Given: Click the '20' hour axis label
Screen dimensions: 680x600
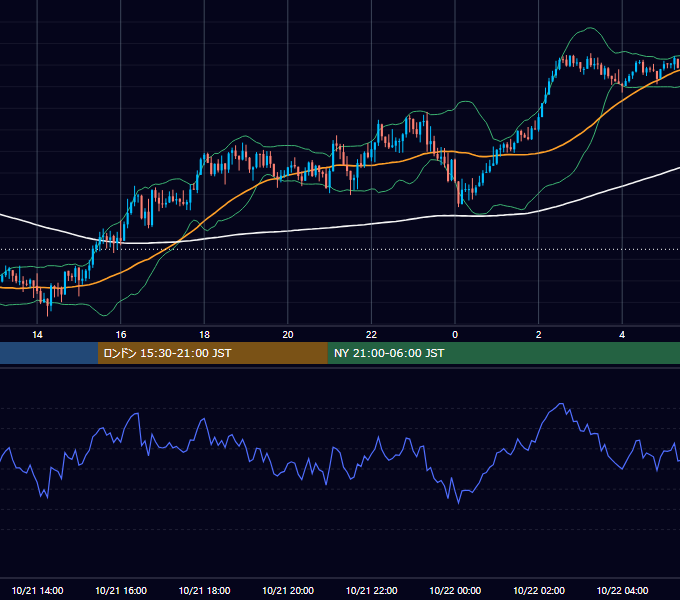Looking at the screenshot, I should coord(288,335).
